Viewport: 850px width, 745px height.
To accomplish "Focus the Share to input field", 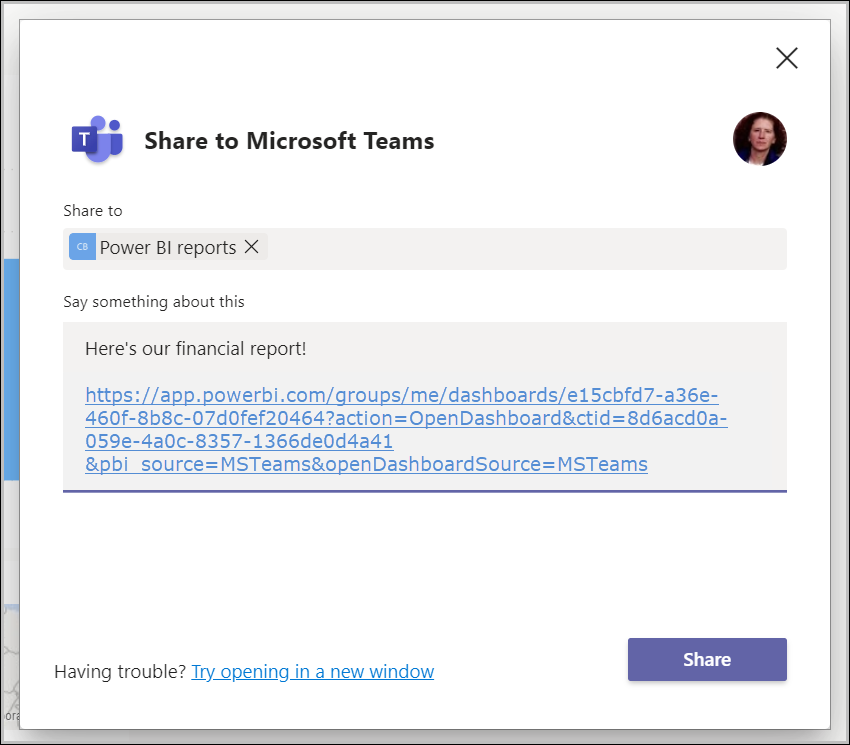I will 424,249.
